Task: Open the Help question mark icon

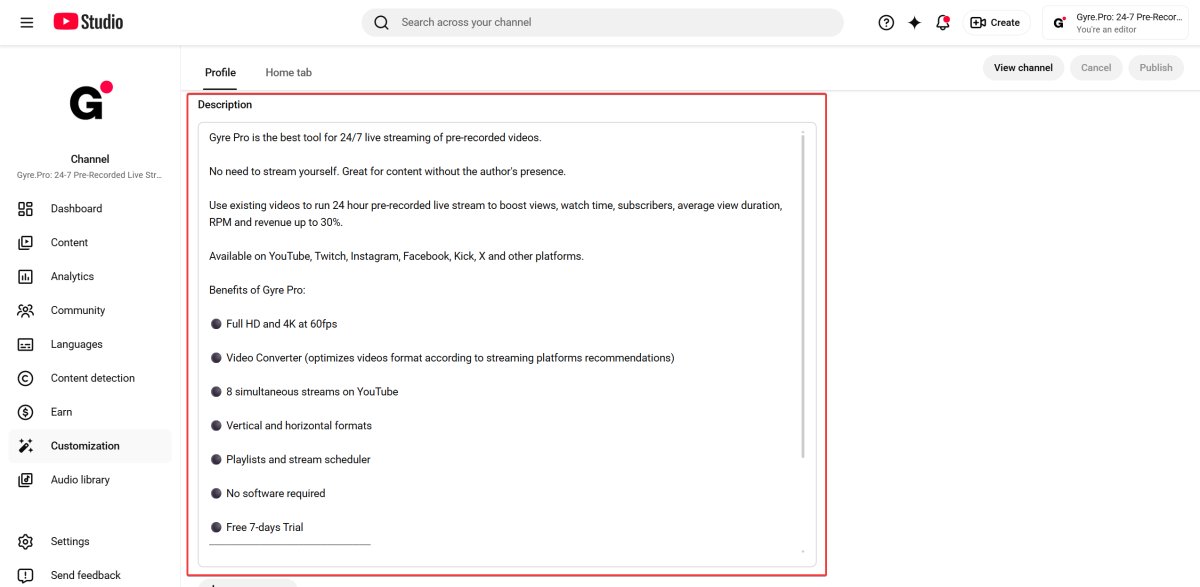Action: [x=886, y=22]
